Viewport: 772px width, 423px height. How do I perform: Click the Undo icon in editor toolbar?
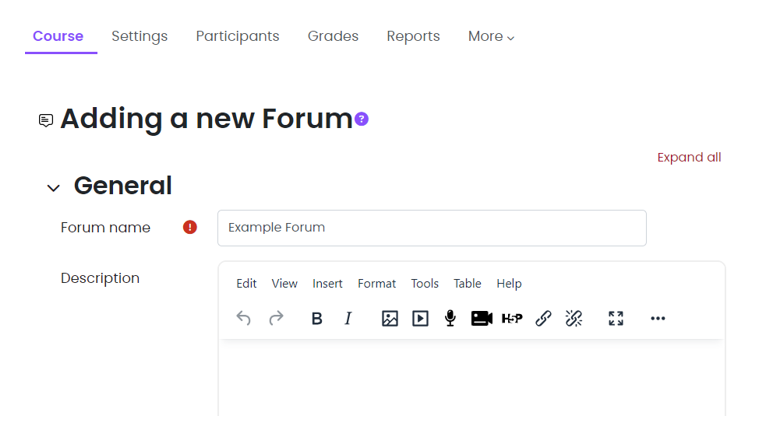tap(243, 318)
